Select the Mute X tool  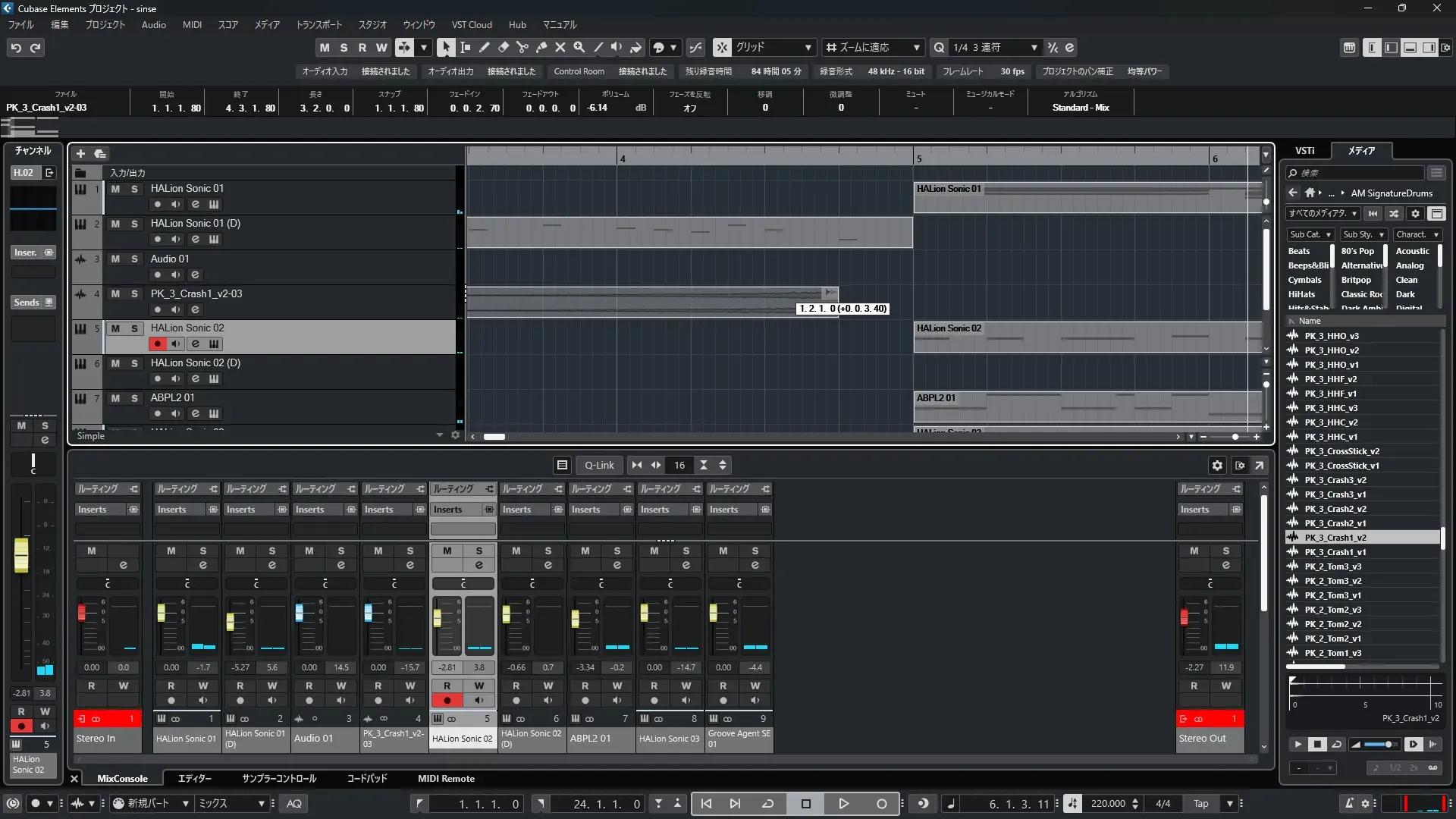[x=560, y=48]
